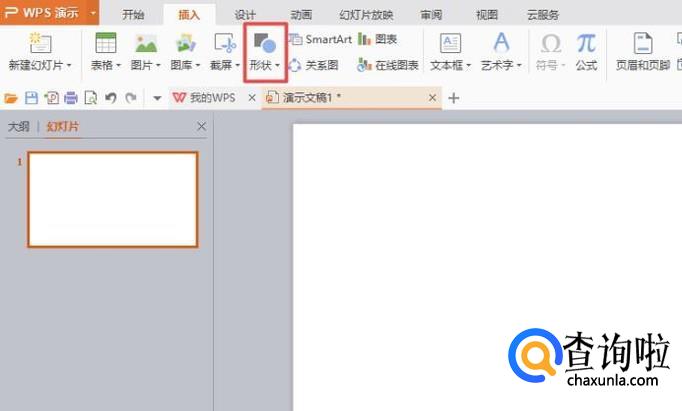Insert a 公式 formula

586,51
